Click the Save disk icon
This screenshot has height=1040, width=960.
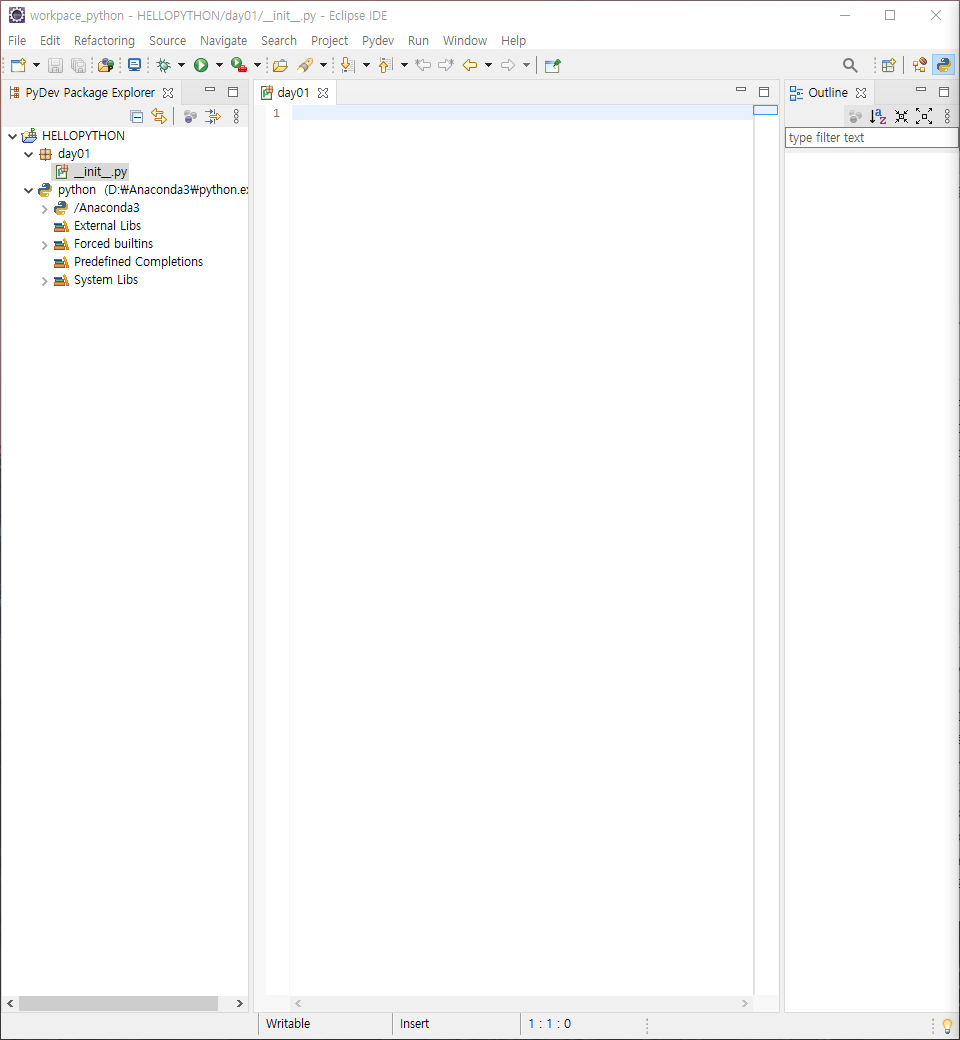pos(55,65)
